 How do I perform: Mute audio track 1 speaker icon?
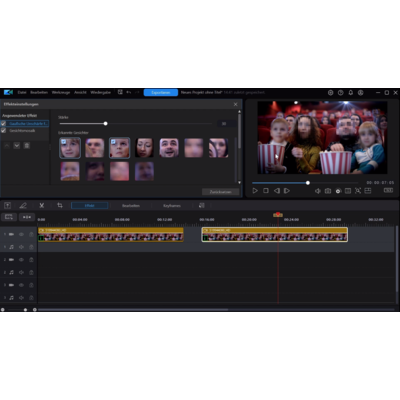point(21,247)
